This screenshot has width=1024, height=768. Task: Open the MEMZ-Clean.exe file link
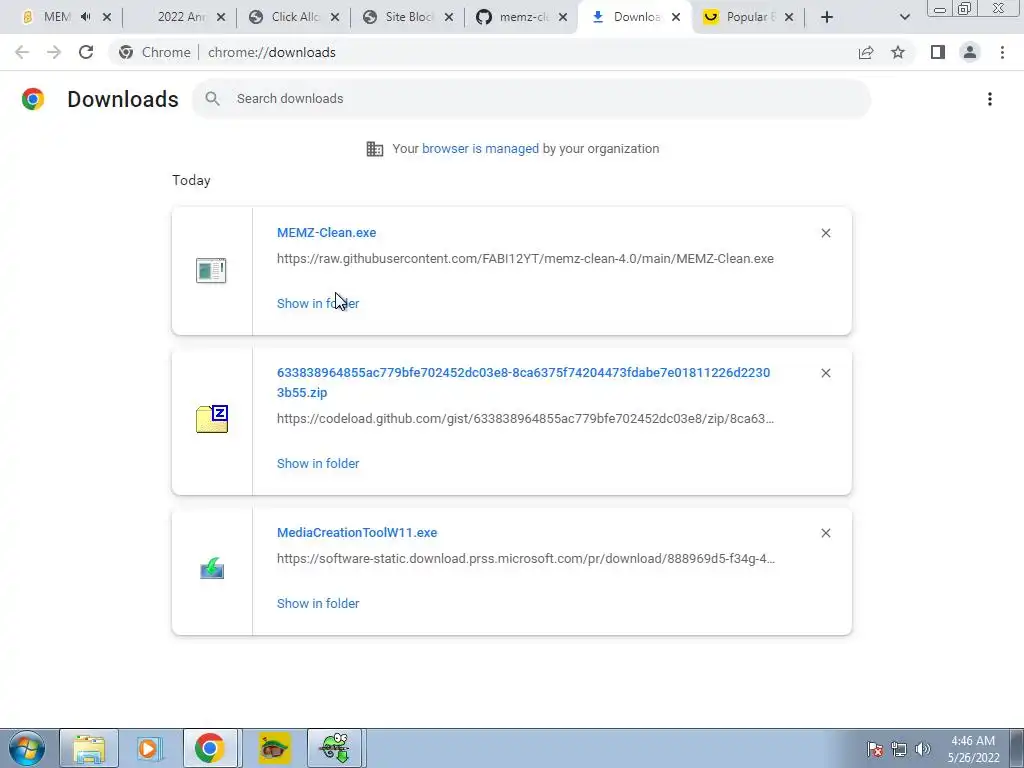tap(327, 232)
